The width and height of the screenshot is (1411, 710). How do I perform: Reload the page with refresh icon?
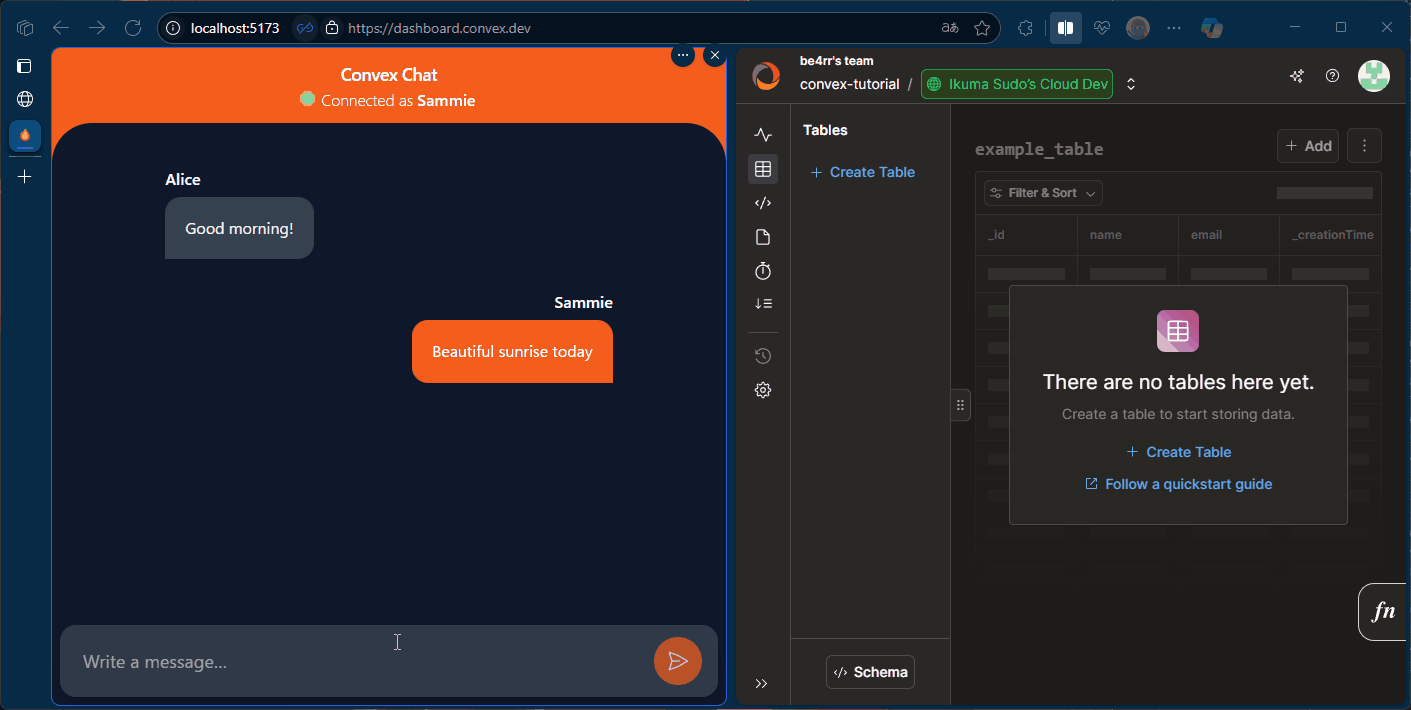133,28
